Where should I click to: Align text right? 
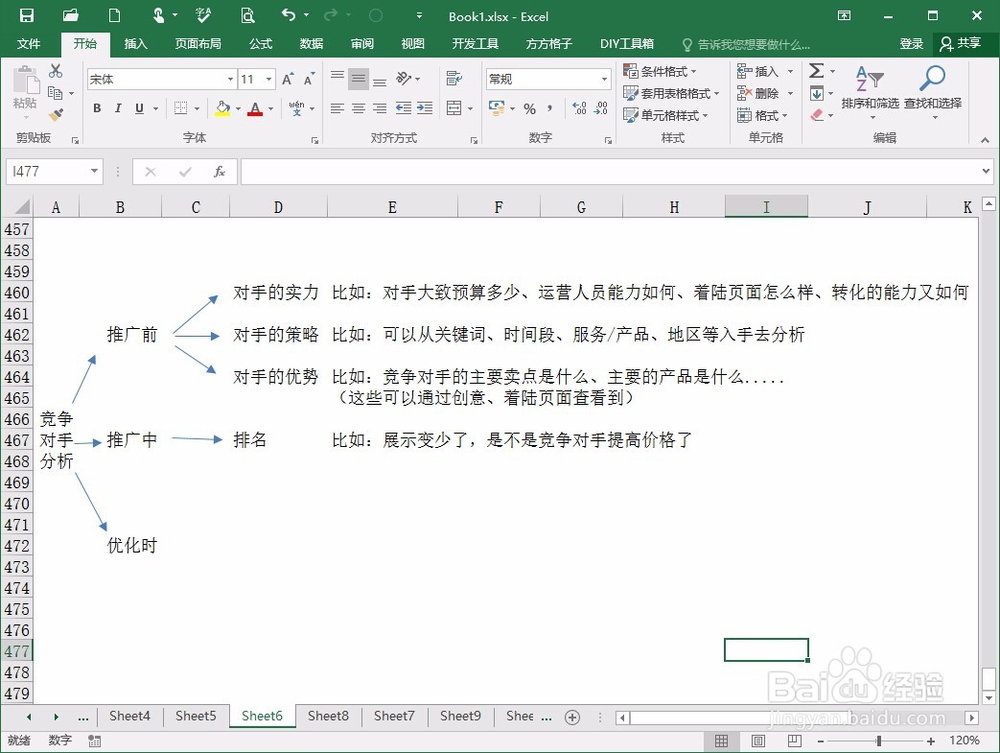coord(379,108)
